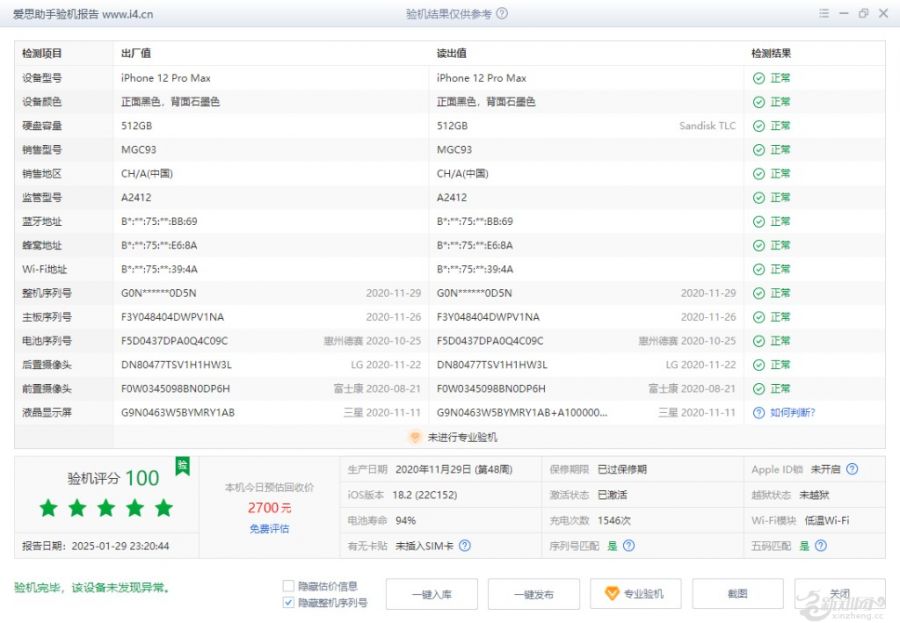900x623 pixels.
Task: Click the 电池序列号 row label
Action: coord(46,340)
